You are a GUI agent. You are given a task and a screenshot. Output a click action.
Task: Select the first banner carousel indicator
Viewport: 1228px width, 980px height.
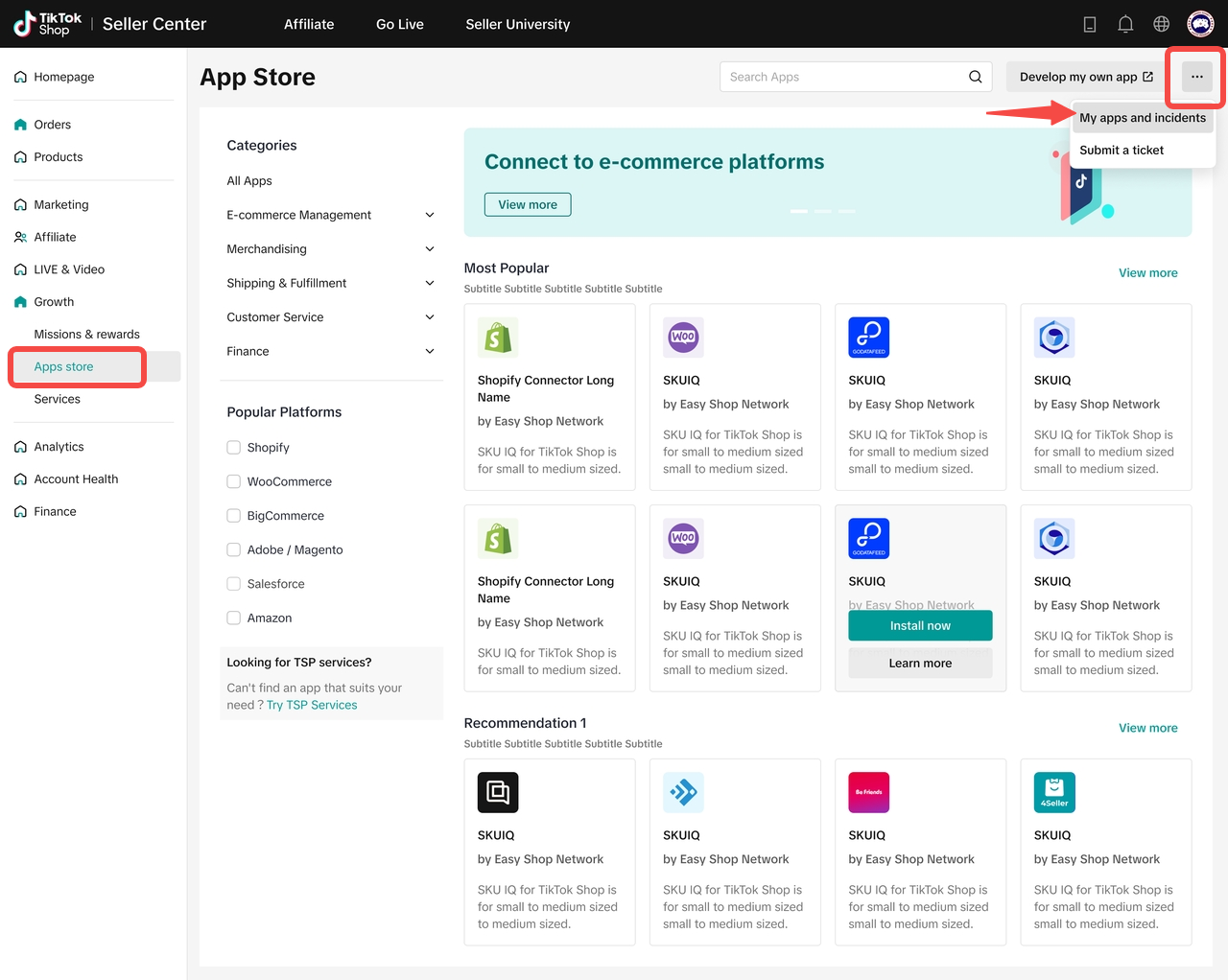tap(798, 211)
